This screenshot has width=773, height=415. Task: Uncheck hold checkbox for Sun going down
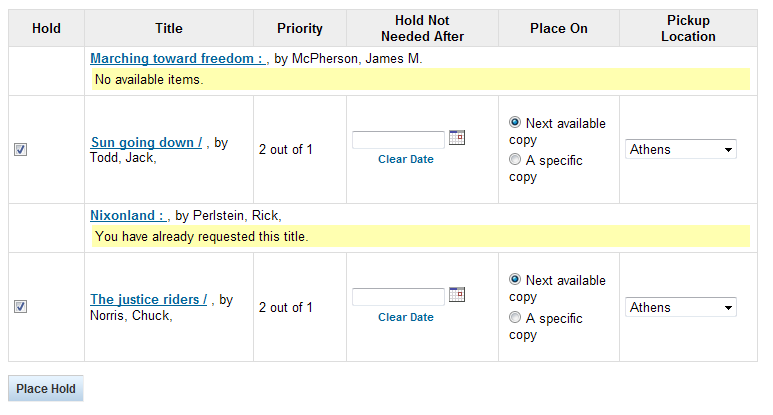21,149
